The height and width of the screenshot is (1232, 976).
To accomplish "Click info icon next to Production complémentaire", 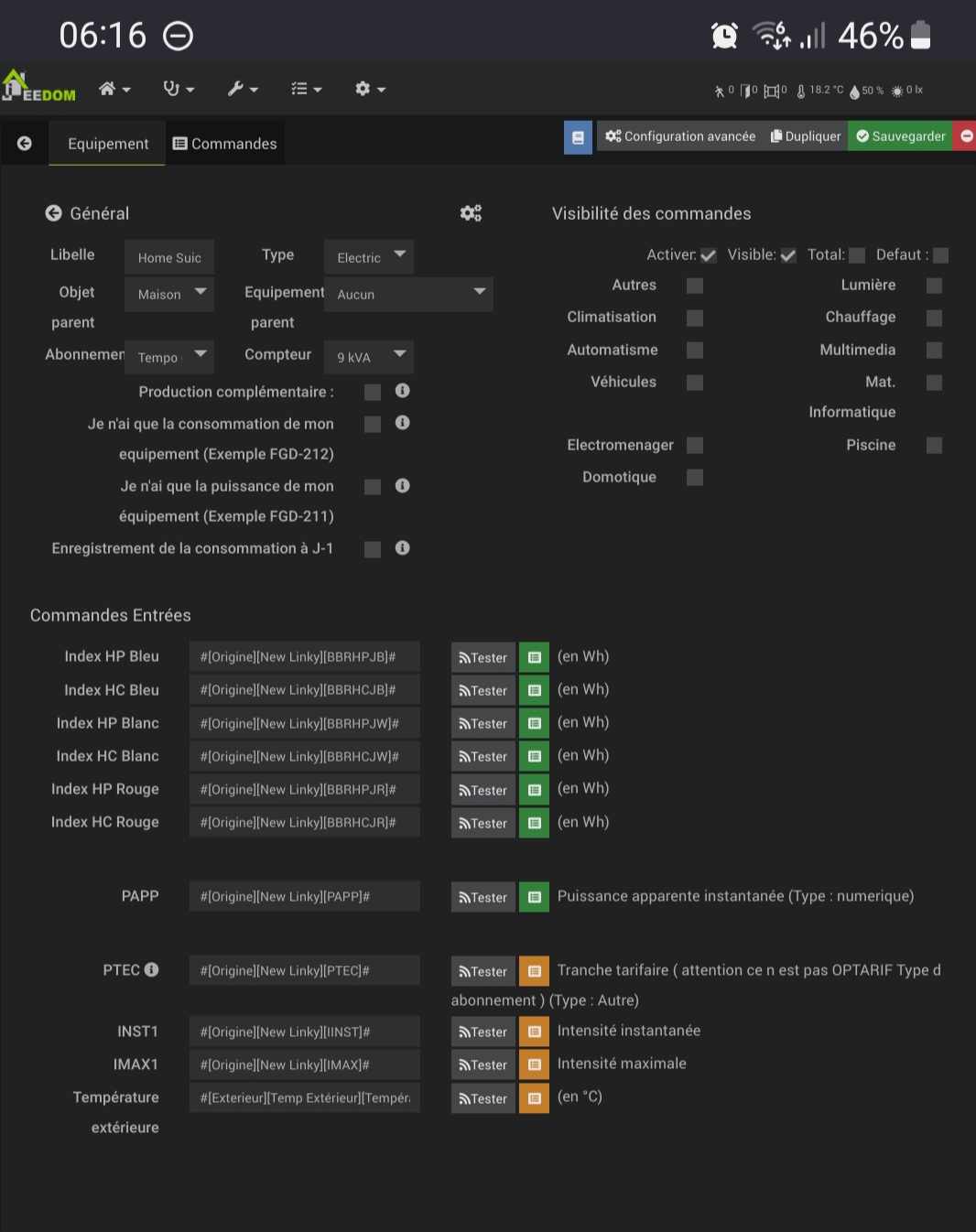I will 402,391.
